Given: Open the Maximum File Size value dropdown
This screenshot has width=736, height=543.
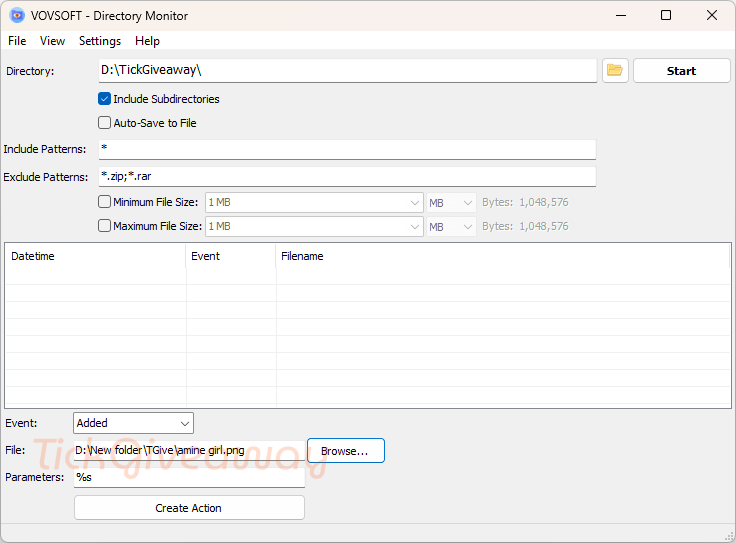Looking at the screenshot, I should point(314,226).
